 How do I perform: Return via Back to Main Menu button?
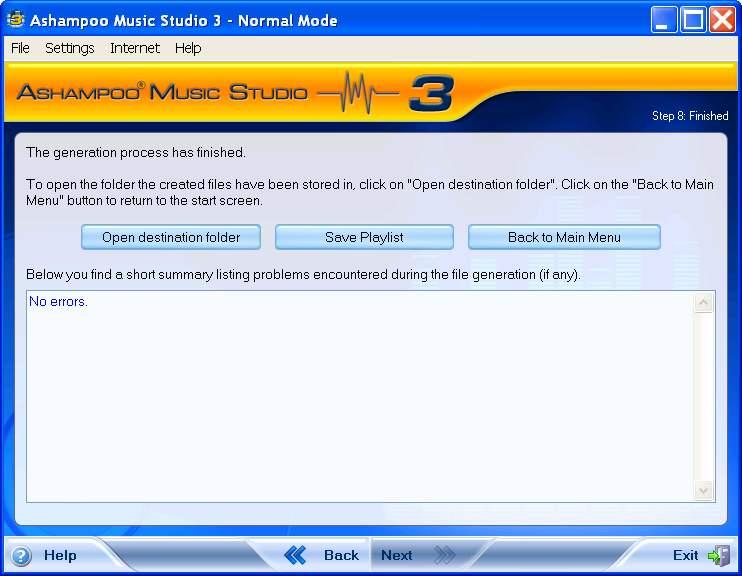tap(564, 237)
